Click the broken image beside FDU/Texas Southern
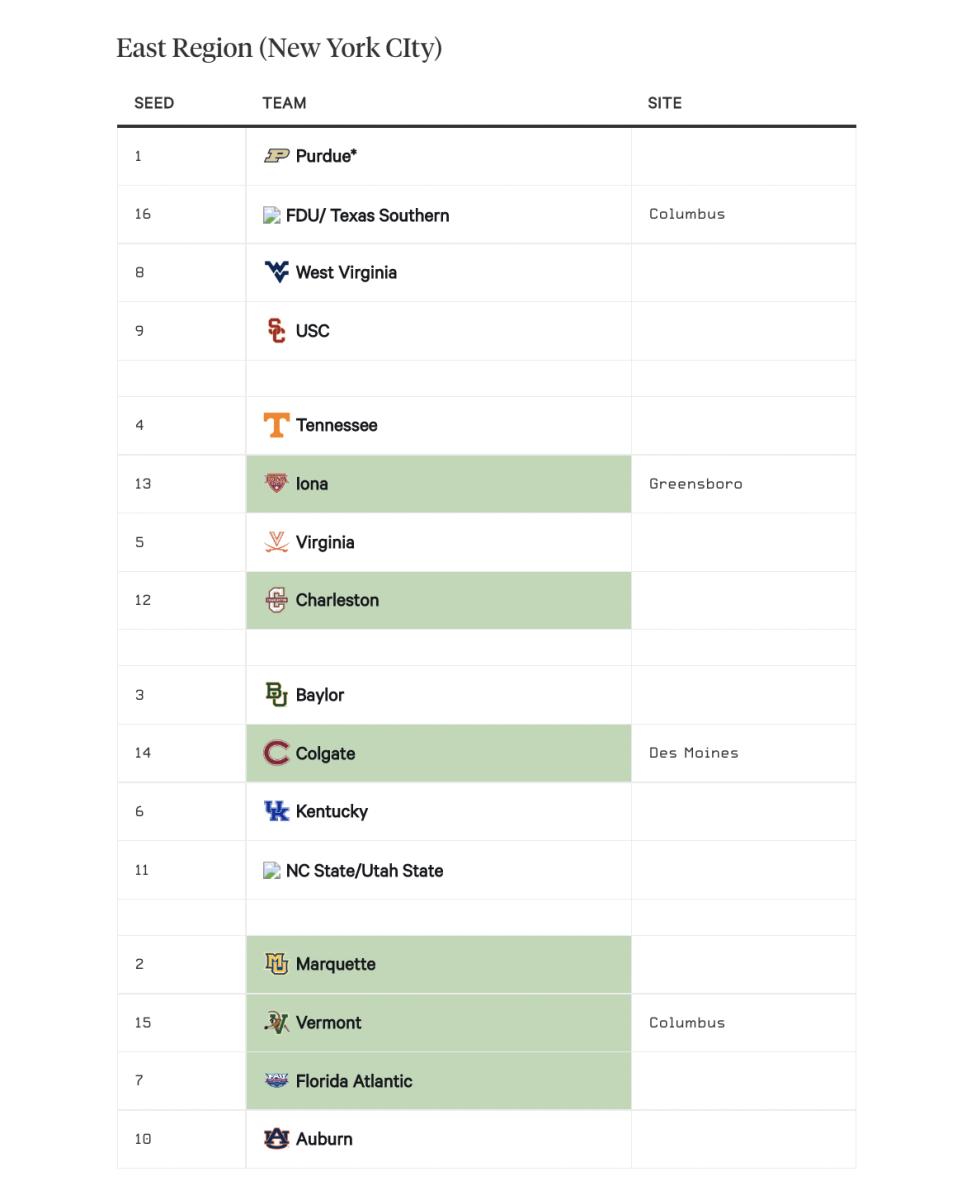The height and width of the screenshot is (1200, 957). 271,215
